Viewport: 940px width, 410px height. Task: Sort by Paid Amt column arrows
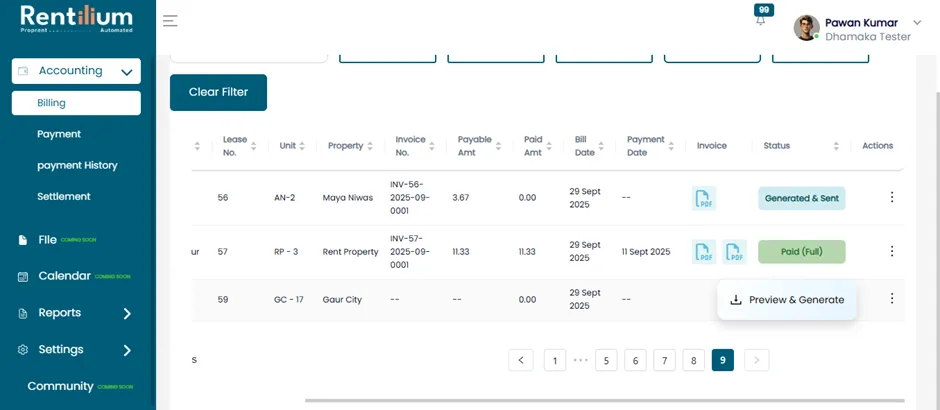(x=549, y=146)
